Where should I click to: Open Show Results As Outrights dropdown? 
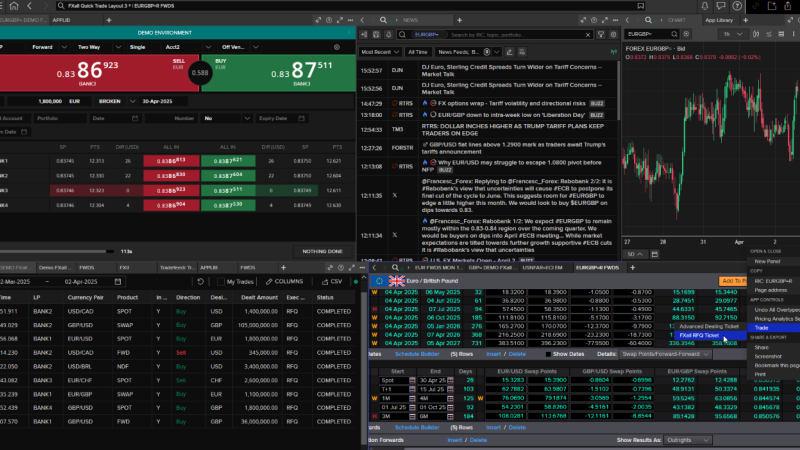(688, 440)
